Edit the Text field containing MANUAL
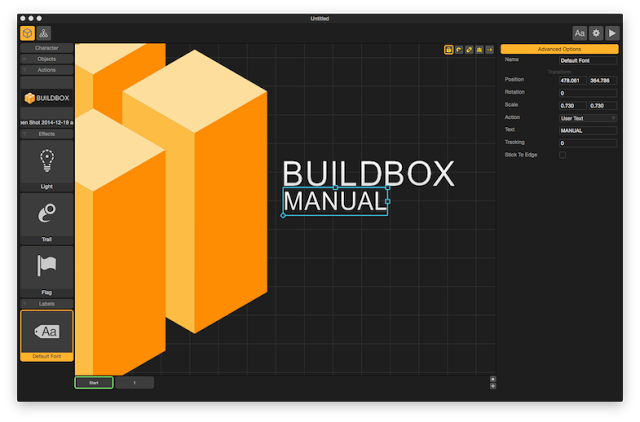Image resolution: width=640 pixels, height=422 pixels. (x=588, y=131)
